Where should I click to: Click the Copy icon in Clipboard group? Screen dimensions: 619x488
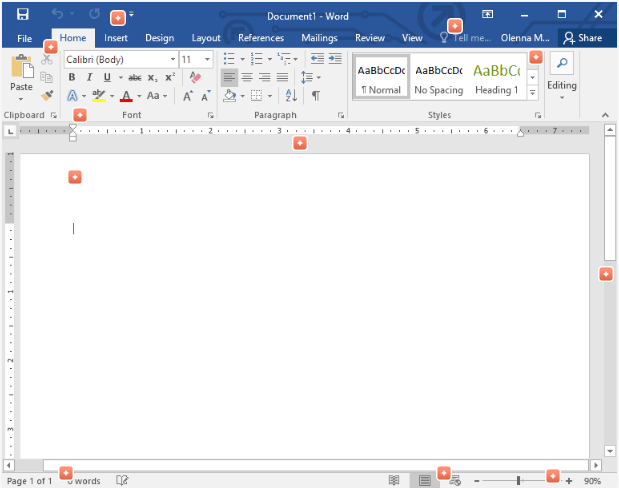(x=47, y=77)
